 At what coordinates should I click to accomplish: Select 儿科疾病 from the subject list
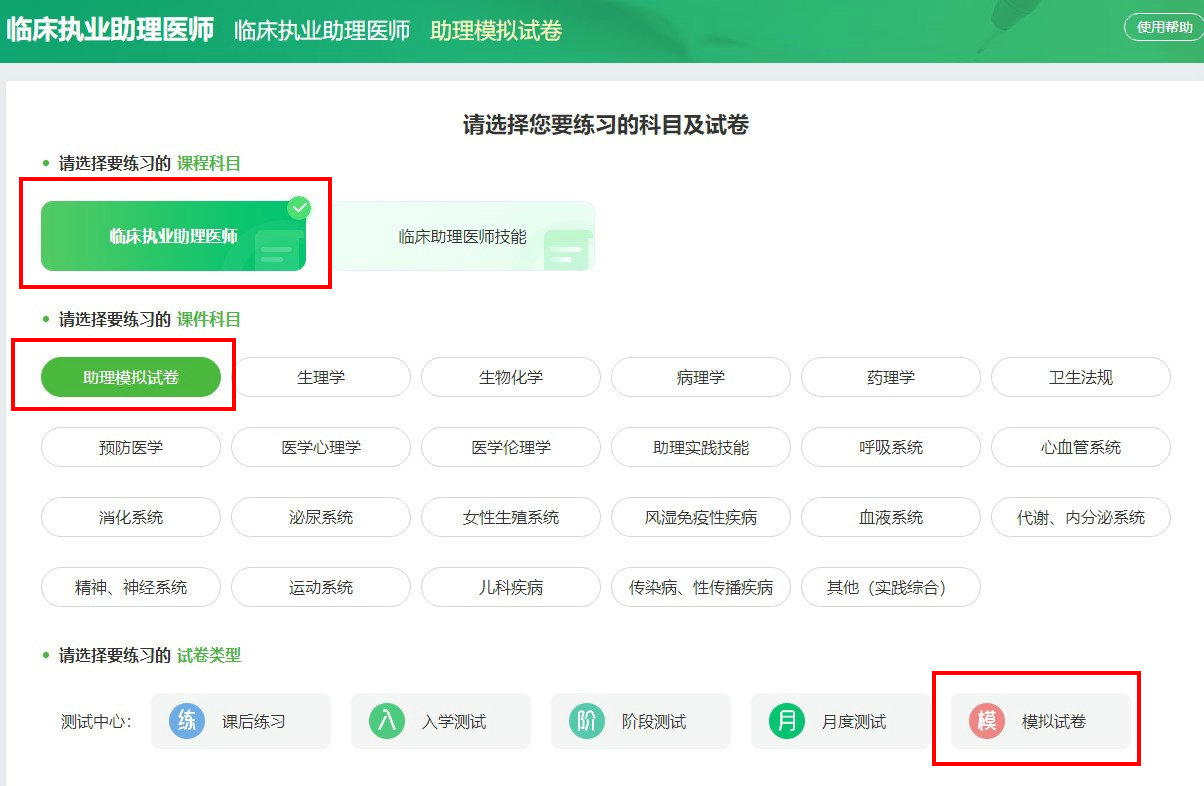(510, 588)
